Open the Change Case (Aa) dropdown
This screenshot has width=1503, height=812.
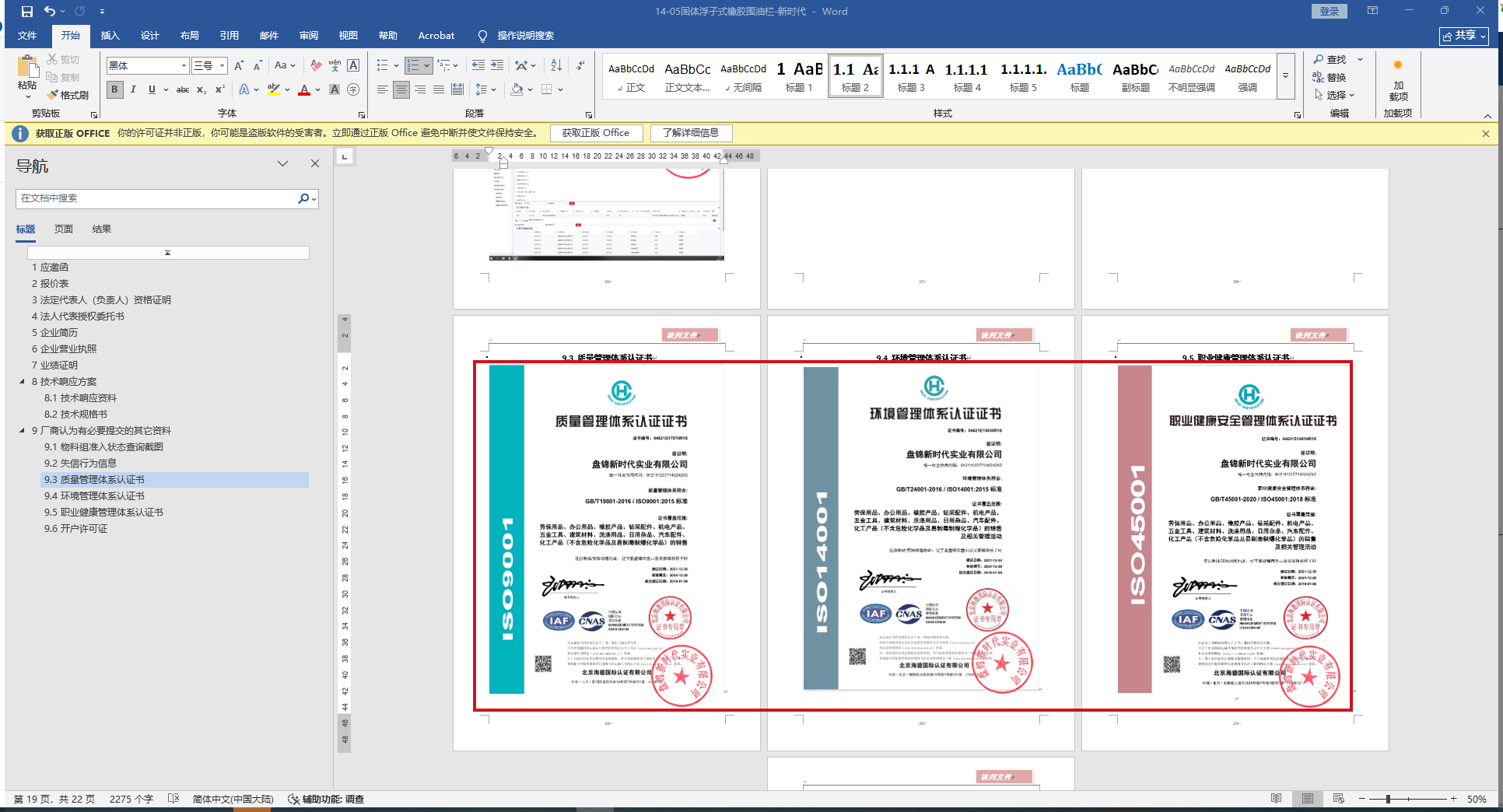285,66
